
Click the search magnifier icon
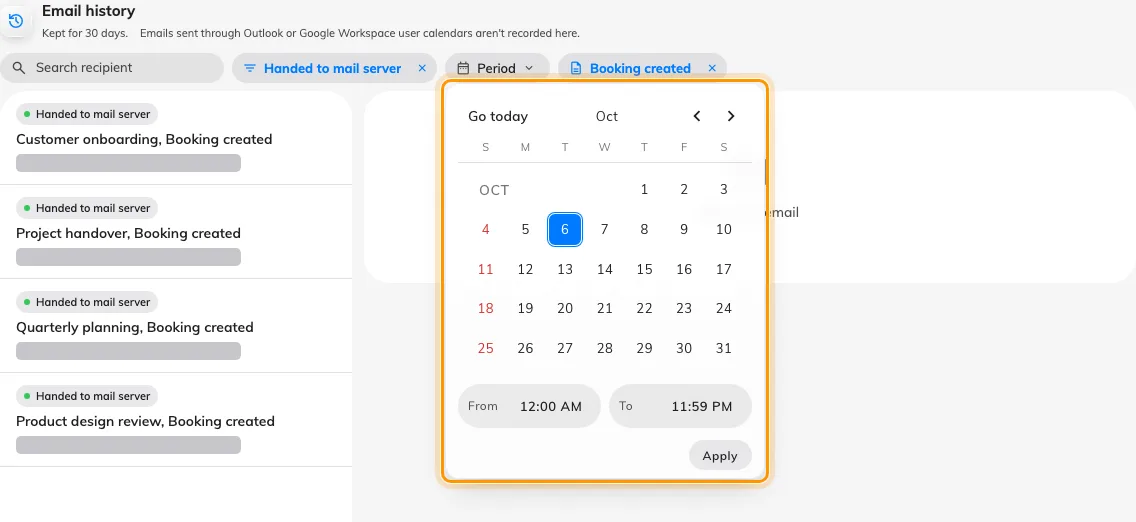pyautogui.click(x=19, y=68)
